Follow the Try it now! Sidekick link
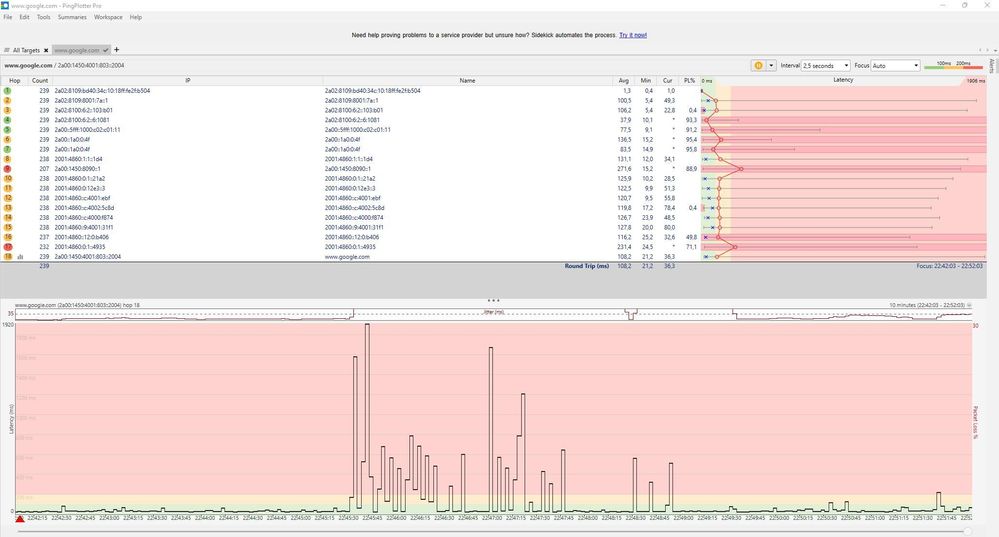 coord(633,35)
